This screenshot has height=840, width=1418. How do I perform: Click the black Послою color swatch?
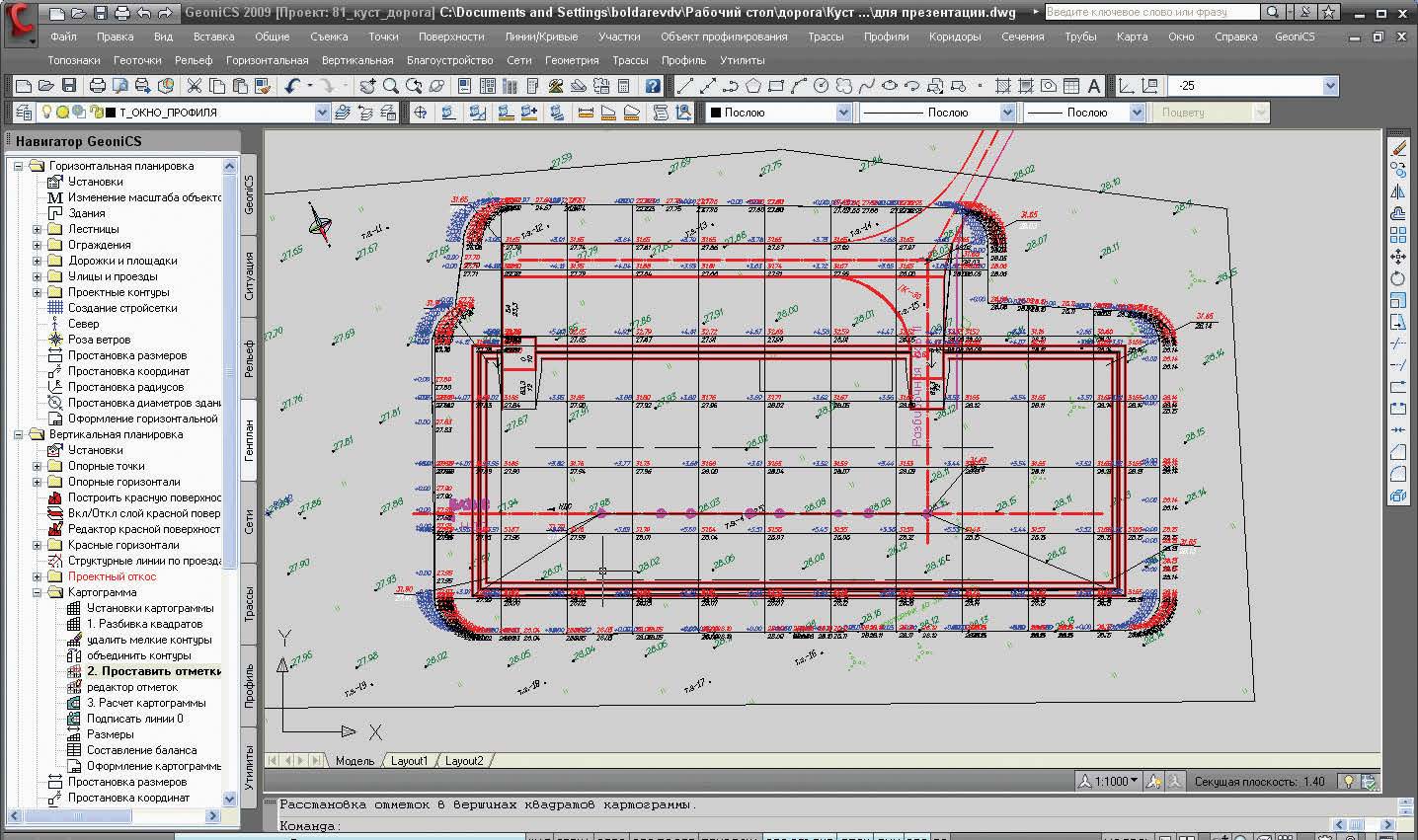tap(716, 113)
